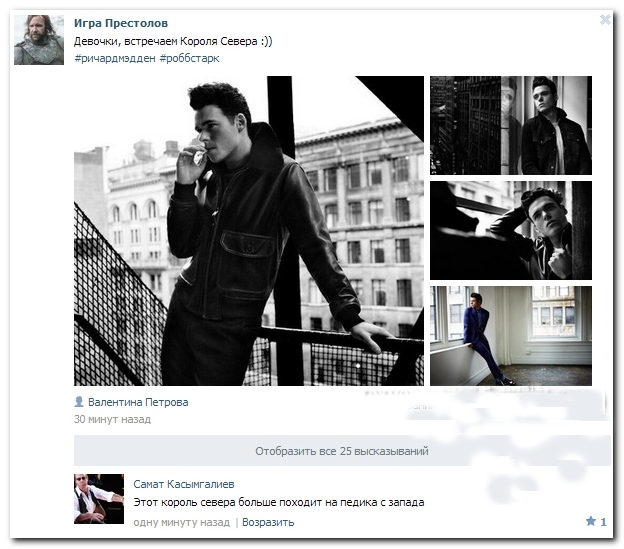
Task: Click the post text 'Девочки, встречаем Короля Севера'
Action: click(173, 41)
